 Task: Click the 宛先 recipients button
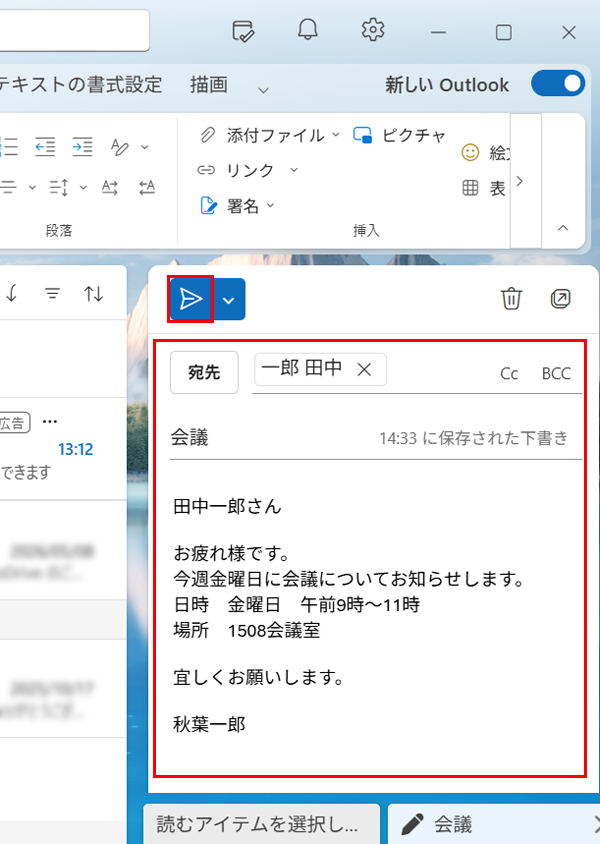[204, 372]
